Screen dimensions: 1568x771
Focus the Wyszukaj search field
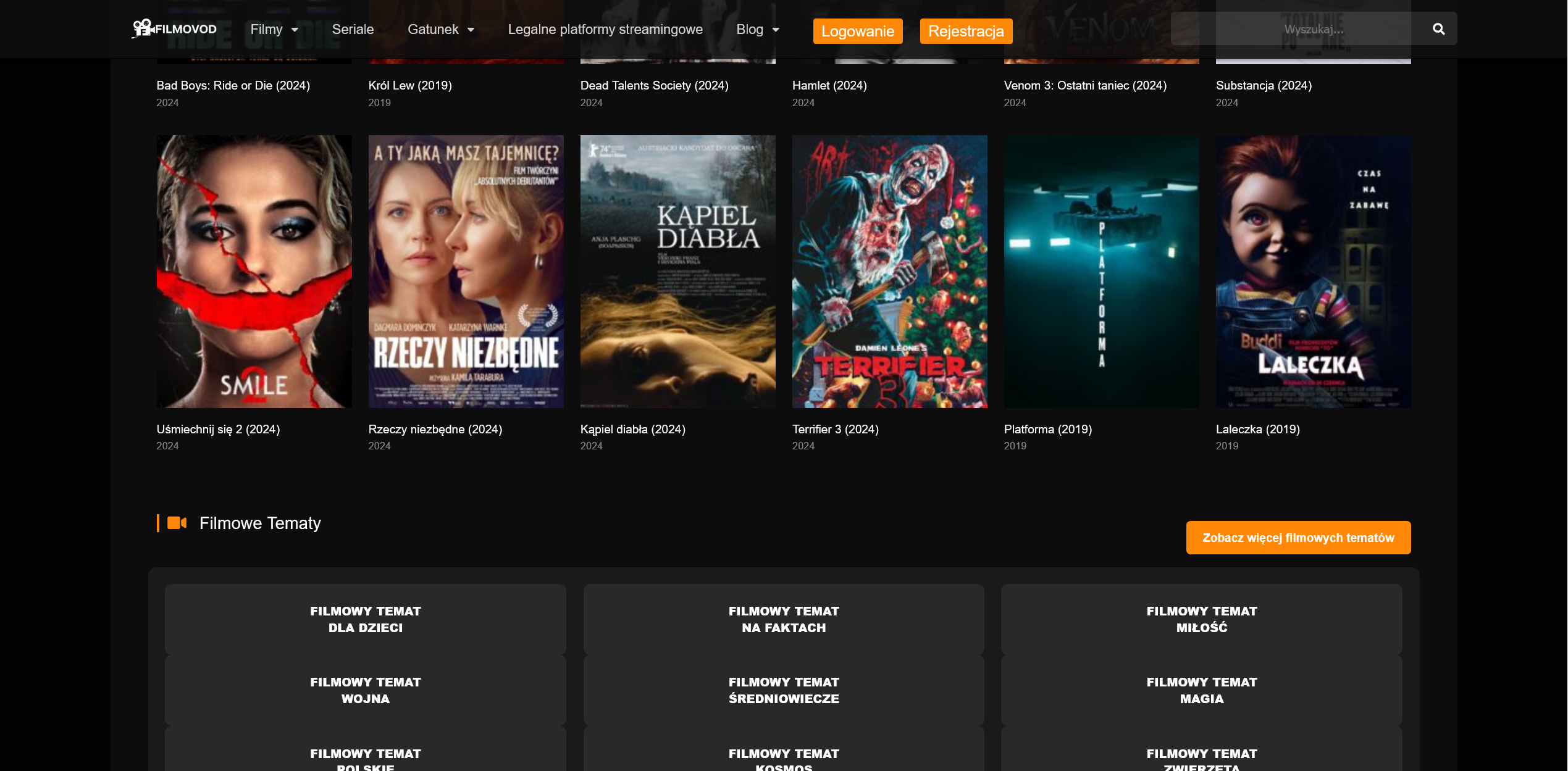1314,29
